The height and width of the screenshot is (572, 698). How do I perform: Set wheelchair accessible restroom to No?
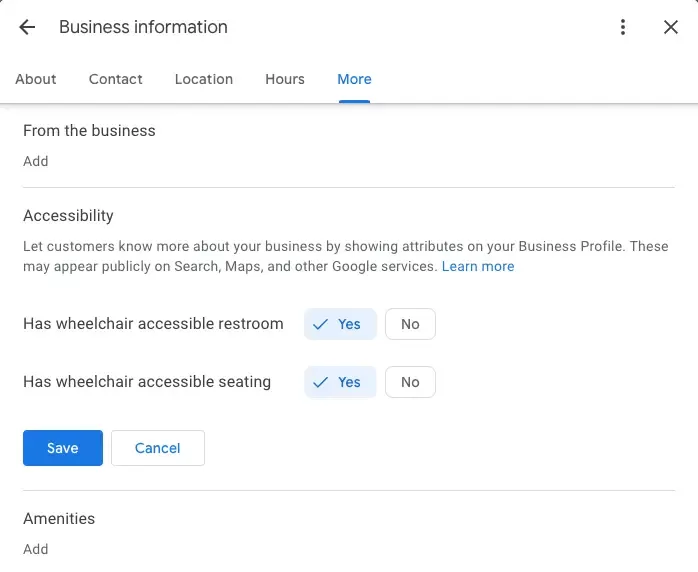tap(410, 324)
